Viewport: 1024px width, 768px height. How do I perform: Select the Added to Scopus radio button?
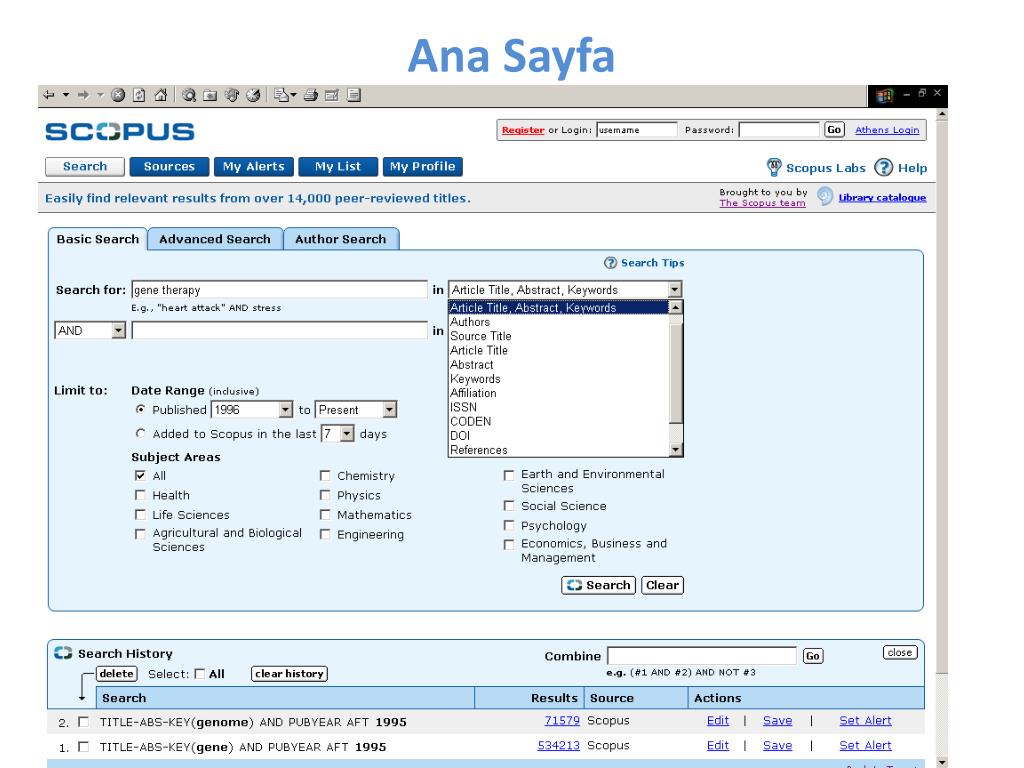[x=140, y=433]
